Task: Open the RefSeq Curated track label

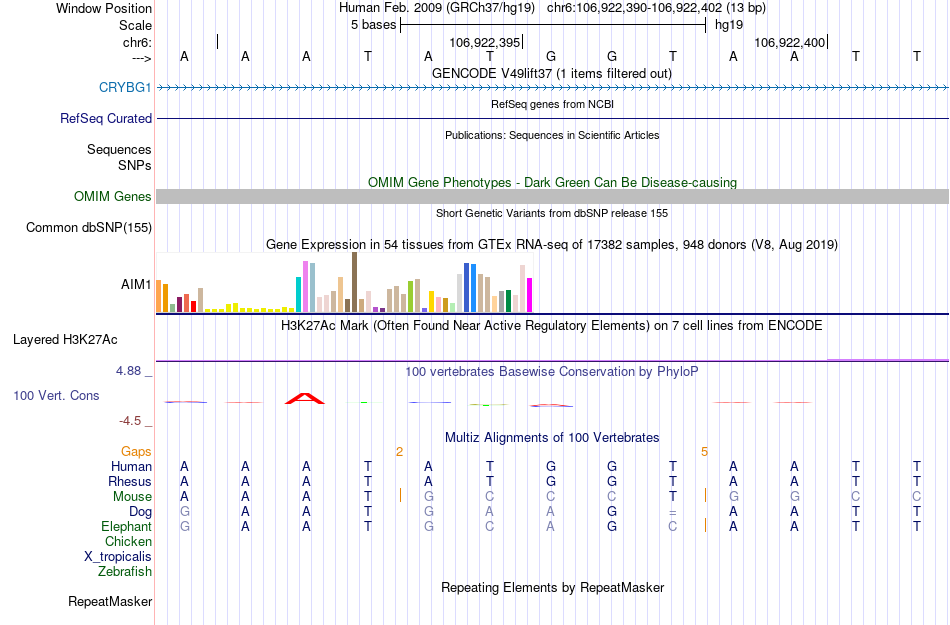Action: (105, 118)
